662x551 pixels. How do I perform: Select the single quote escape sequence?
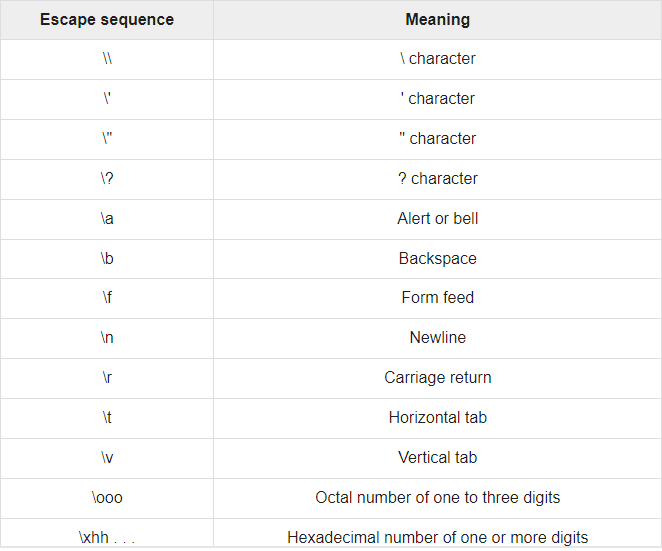coord(107,99)
